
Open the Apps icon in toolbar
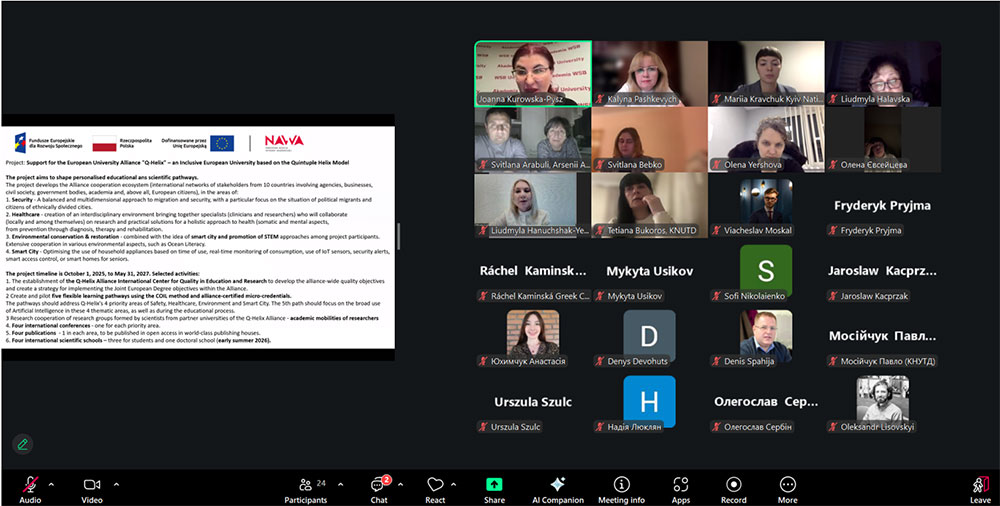(x=681, y=486)
